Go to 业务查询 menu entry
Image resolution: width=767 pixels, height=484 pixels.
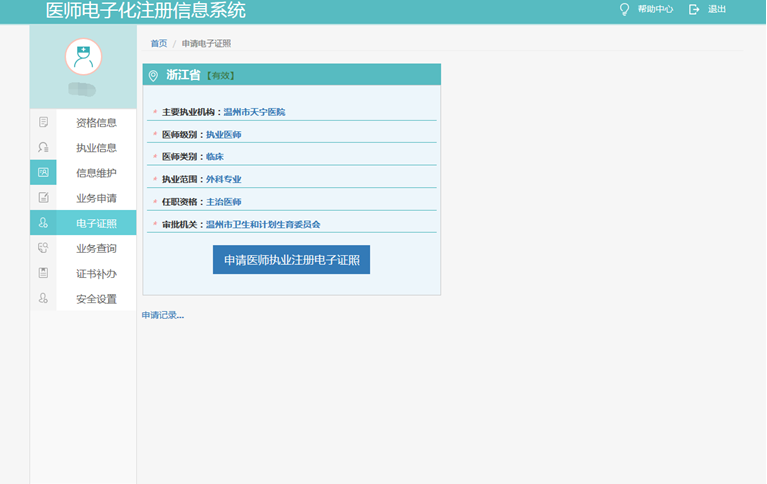coord(96,248)
